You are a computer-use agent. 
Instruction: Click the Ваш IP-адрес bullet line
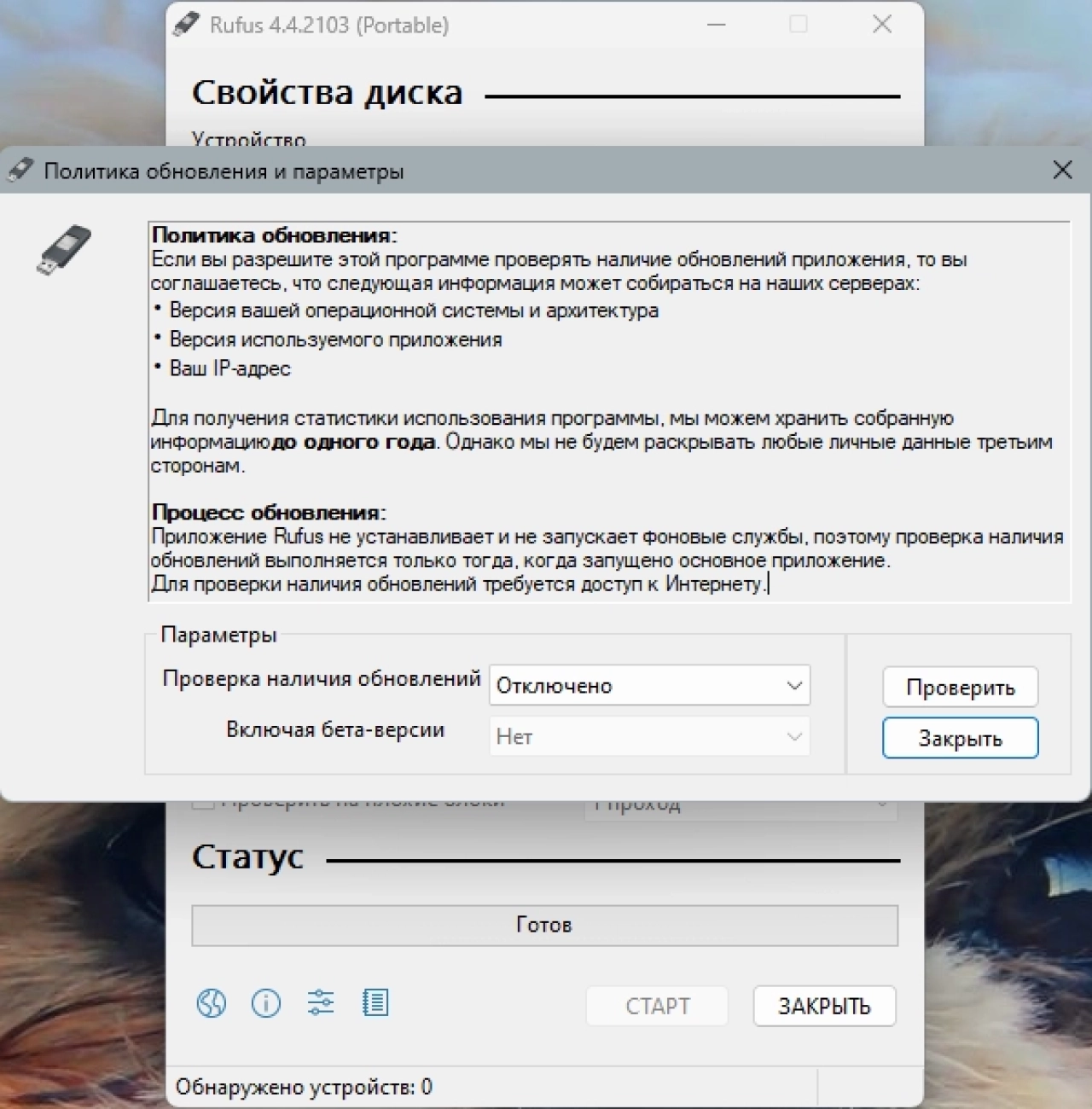coord(230,369)
